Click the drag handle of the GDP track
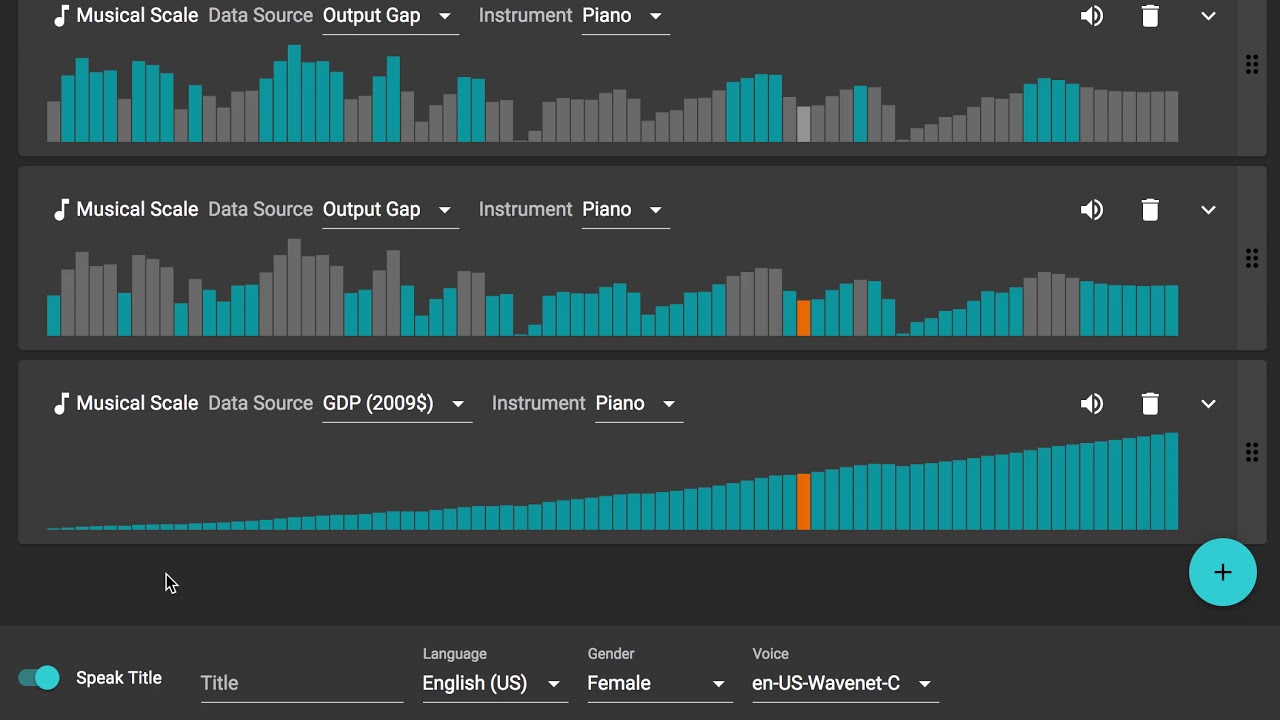Viewport: 1280px width, 720px height. pos(1251,452)
